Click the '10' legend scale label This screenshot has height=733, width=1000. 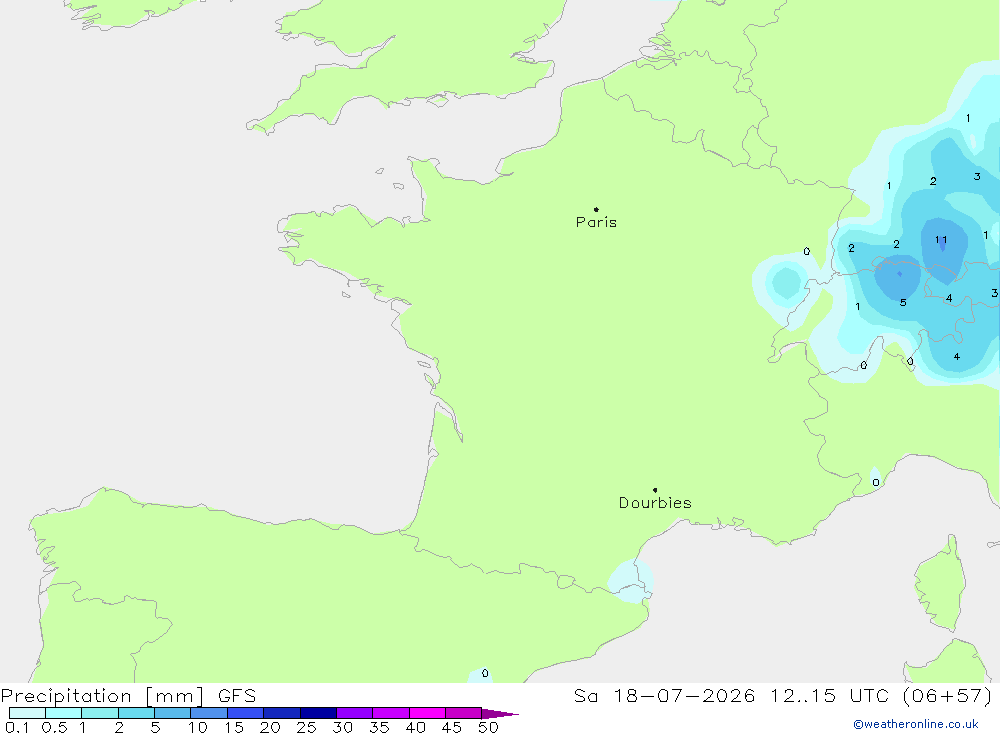point(198,727)
